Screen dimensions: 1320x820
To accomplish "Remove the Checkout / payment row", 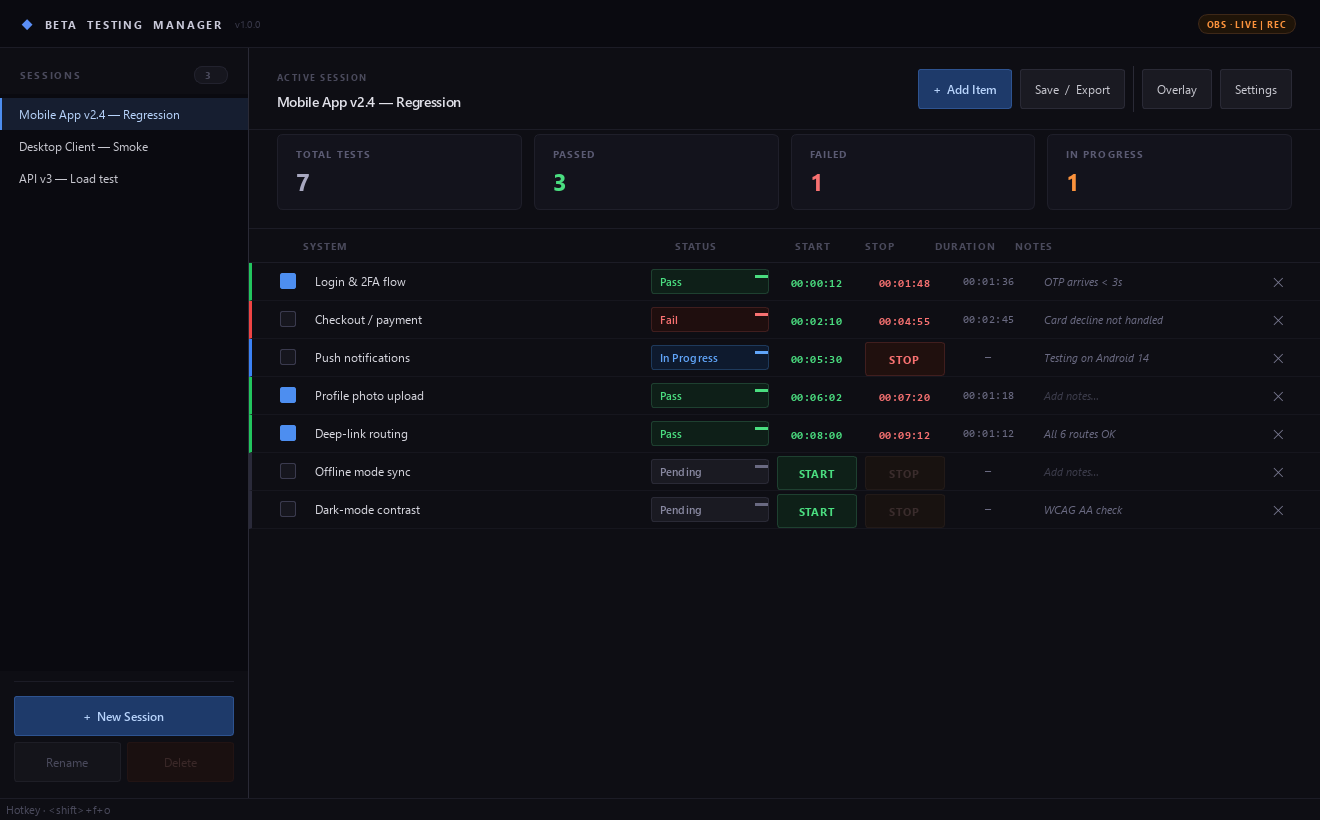I will (x=1278, y=320).
